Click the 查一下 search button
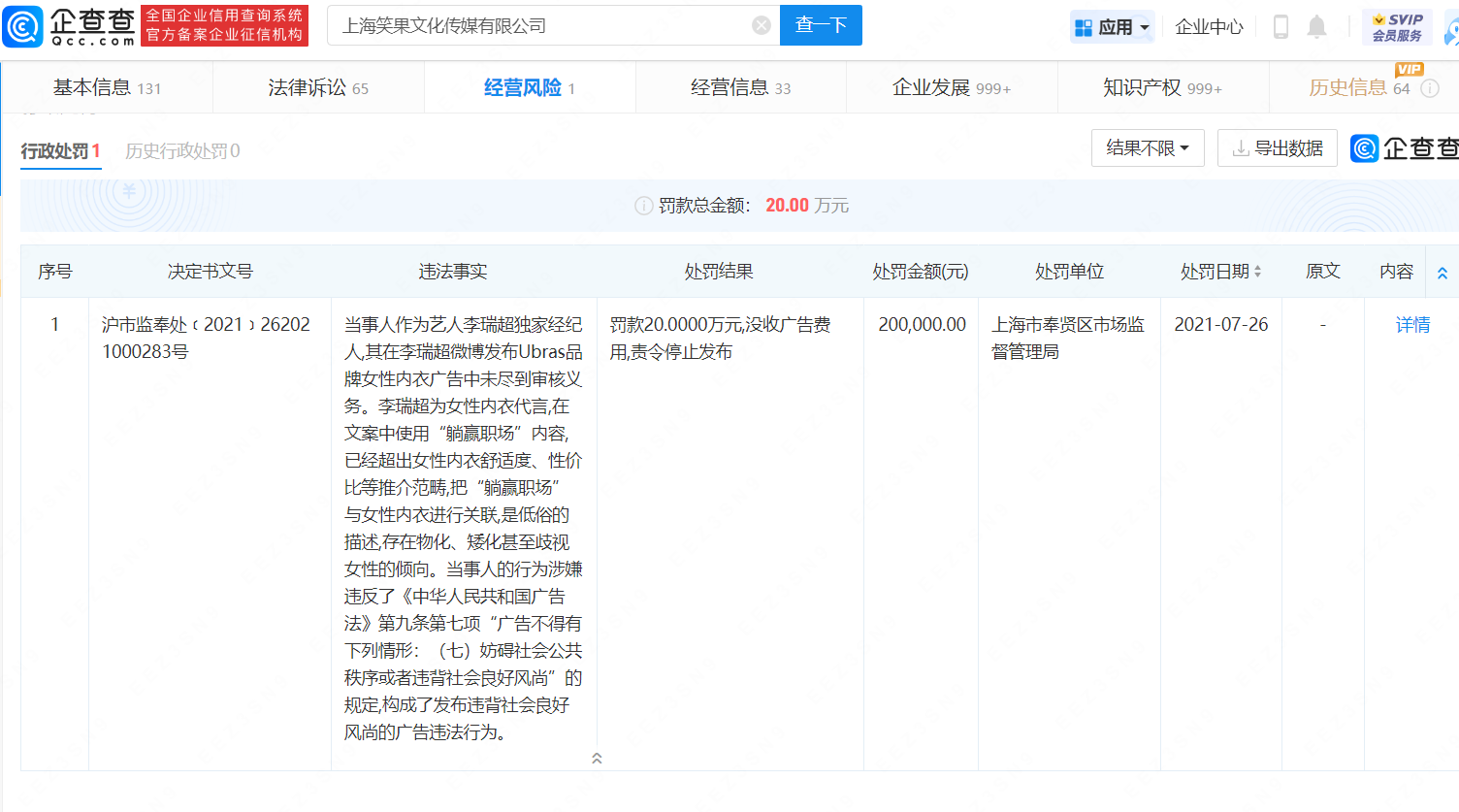The height and width of the screenshot is (812, 1459). [822, 25]
